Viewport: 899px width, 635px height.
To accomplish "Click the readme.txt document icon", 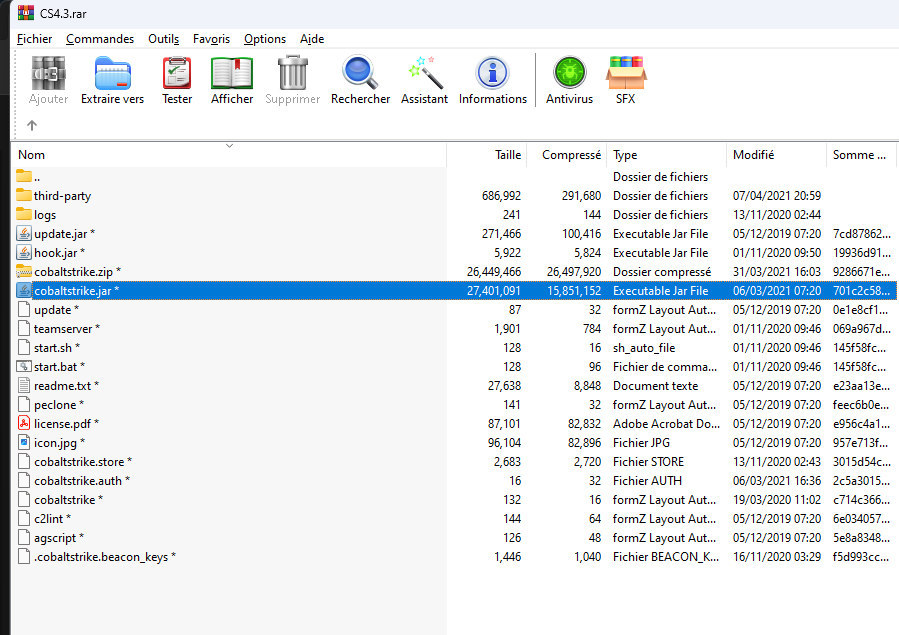I will [x=24, y=385].
